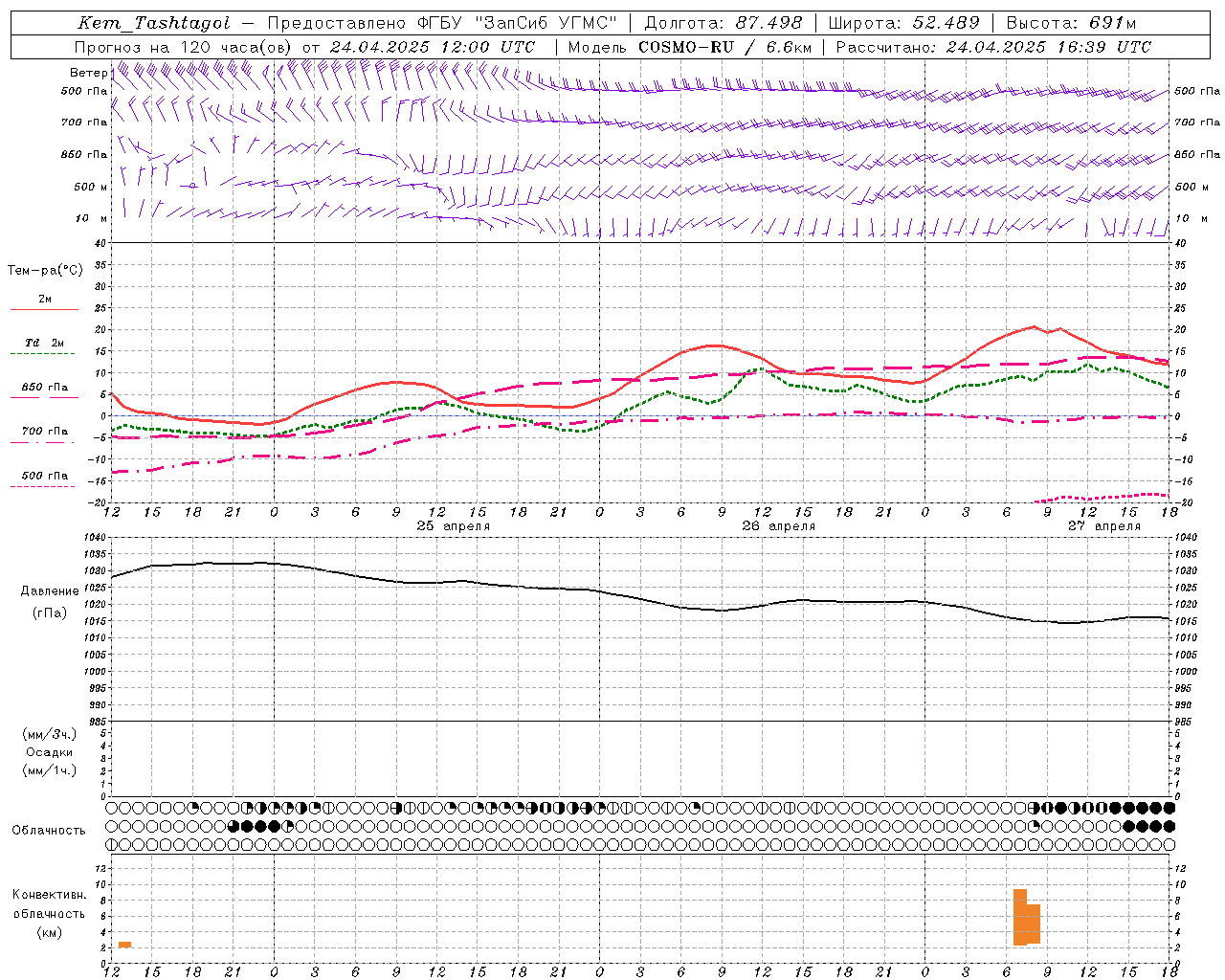Click the Конвективн. panel label

point(50,895)
